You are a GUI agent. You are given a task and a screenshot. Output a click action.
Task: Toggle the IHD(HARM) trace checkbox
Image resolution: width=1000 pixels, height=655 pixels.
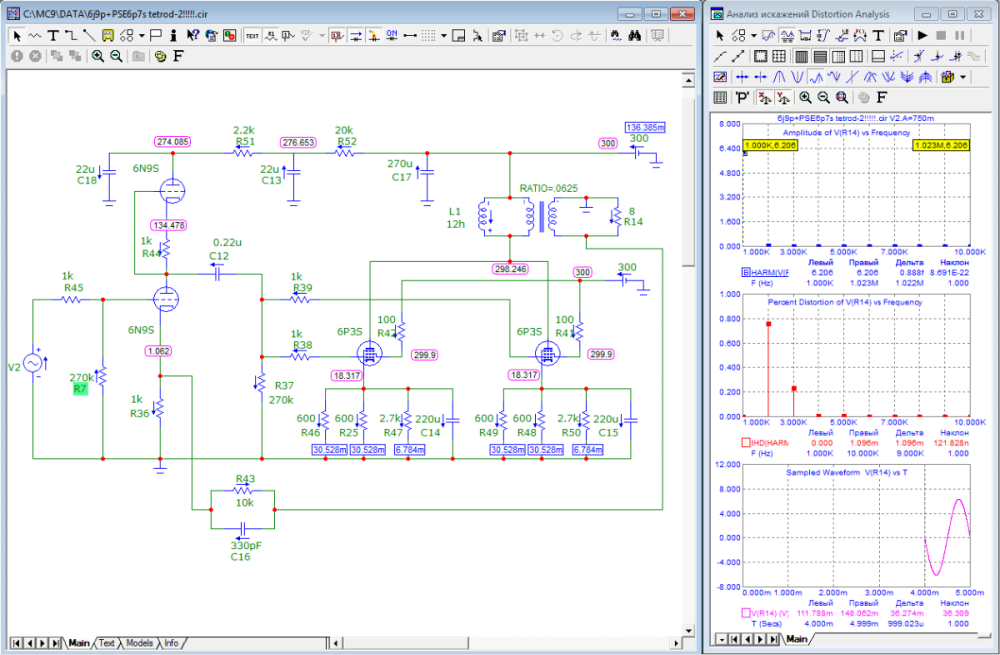(x=746, y=442)
